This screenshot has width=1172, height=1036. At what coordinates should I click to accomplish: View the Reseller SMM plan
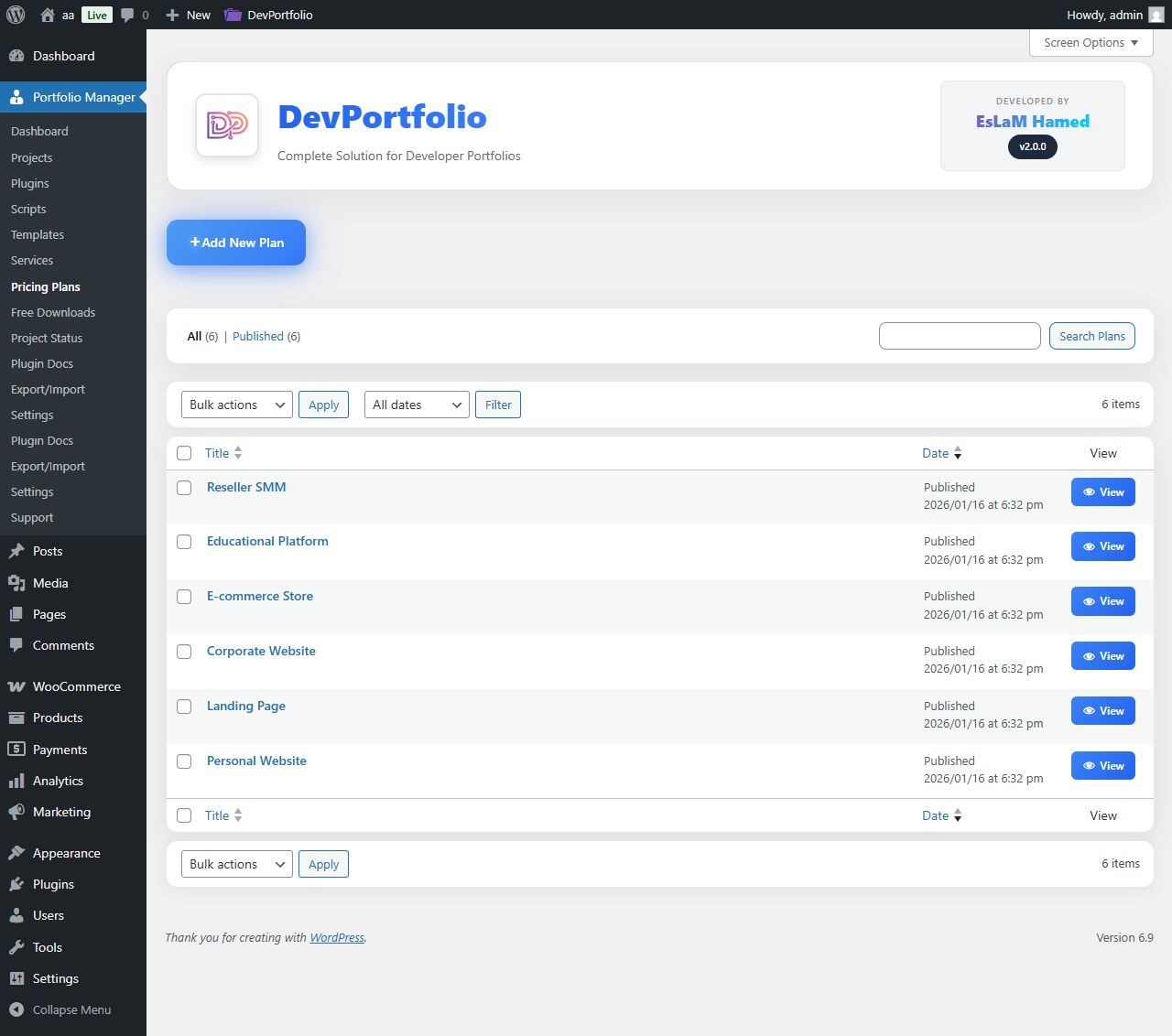(x=1103, y=492)
